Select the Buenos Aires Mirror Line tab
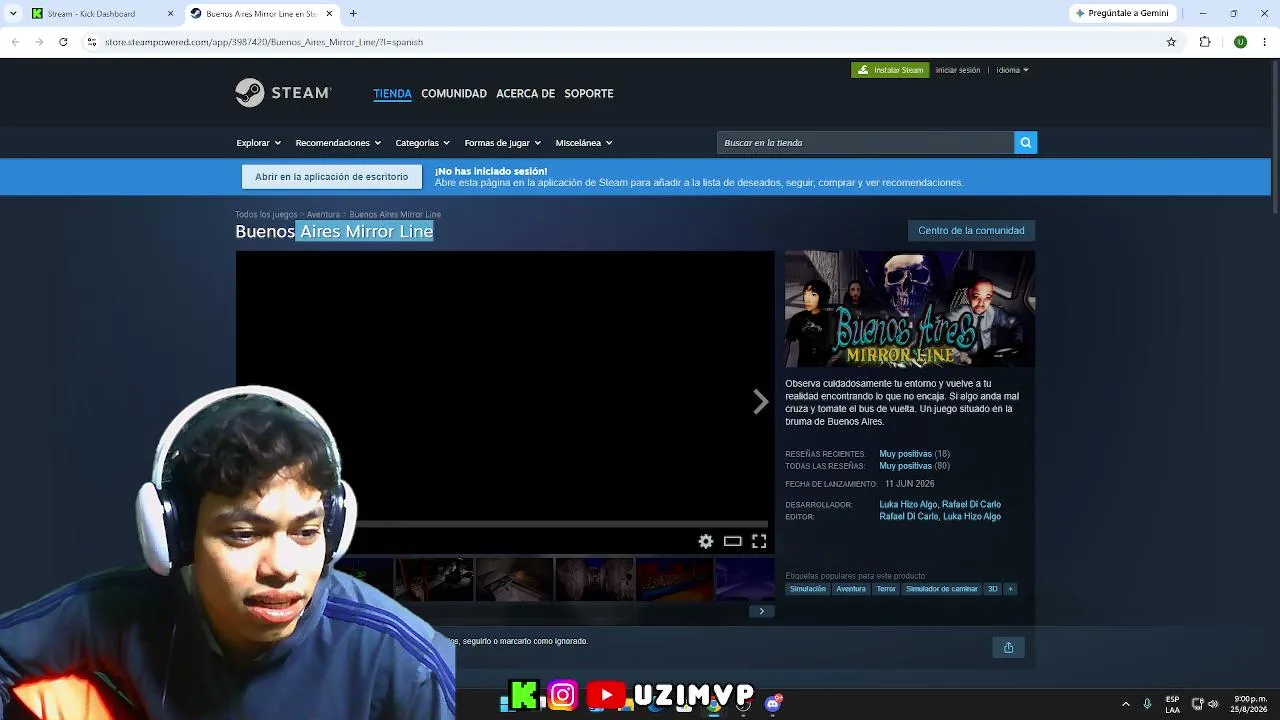This screenshot has width=1280, height=720. point(262,14)
